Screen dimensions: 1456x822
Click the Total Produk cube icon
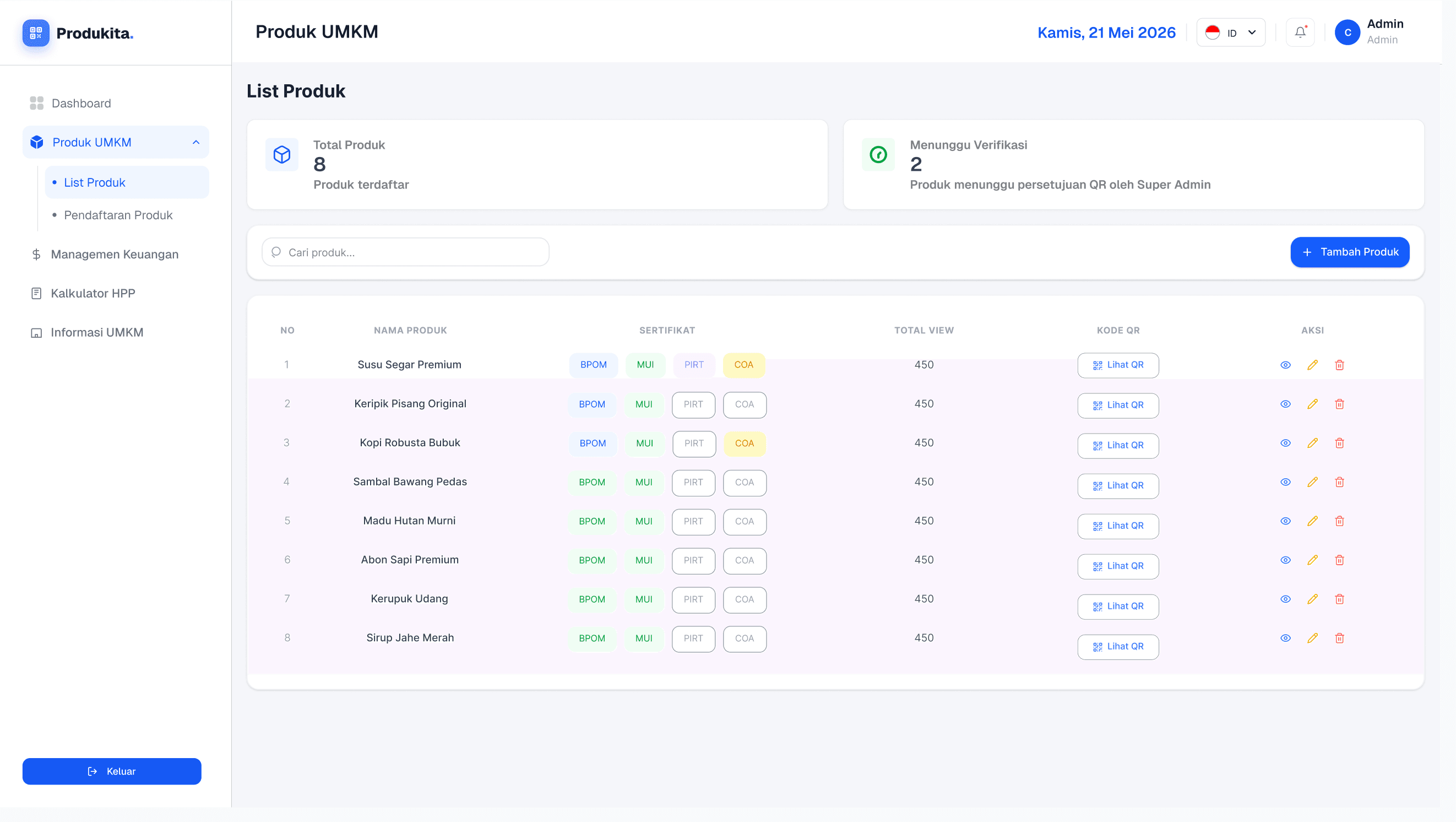281,154
